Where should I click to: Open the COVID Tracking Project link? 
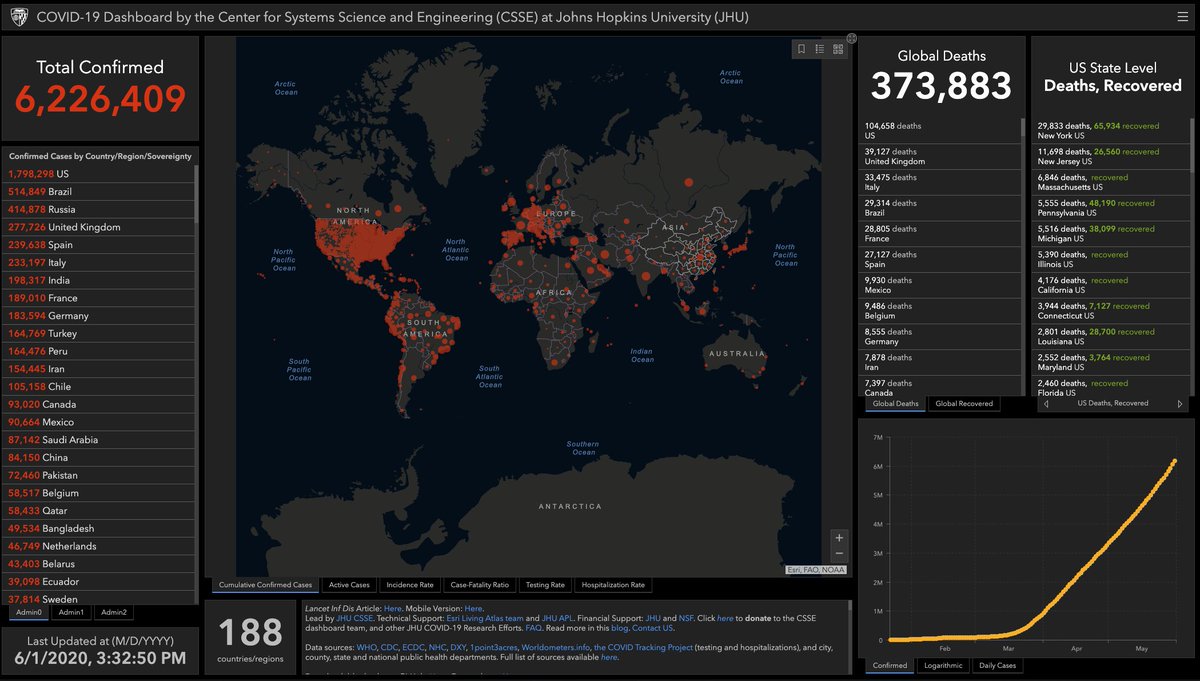tap(643, 647)
